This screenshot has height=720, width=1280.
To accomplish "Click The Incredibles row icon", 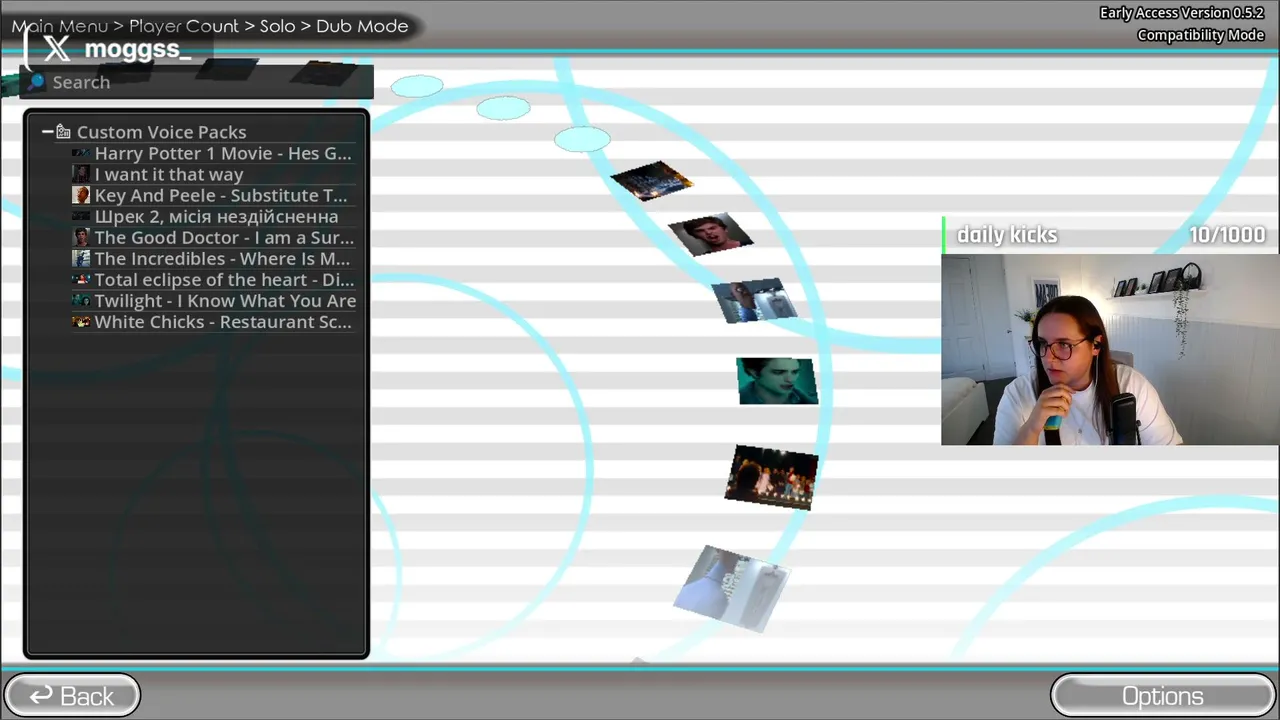I will pyautogui.click(x=81, y=259).
